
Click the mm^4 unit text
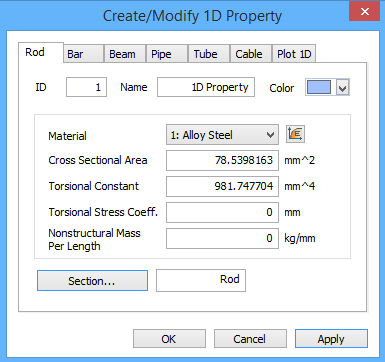click(299, 186)
